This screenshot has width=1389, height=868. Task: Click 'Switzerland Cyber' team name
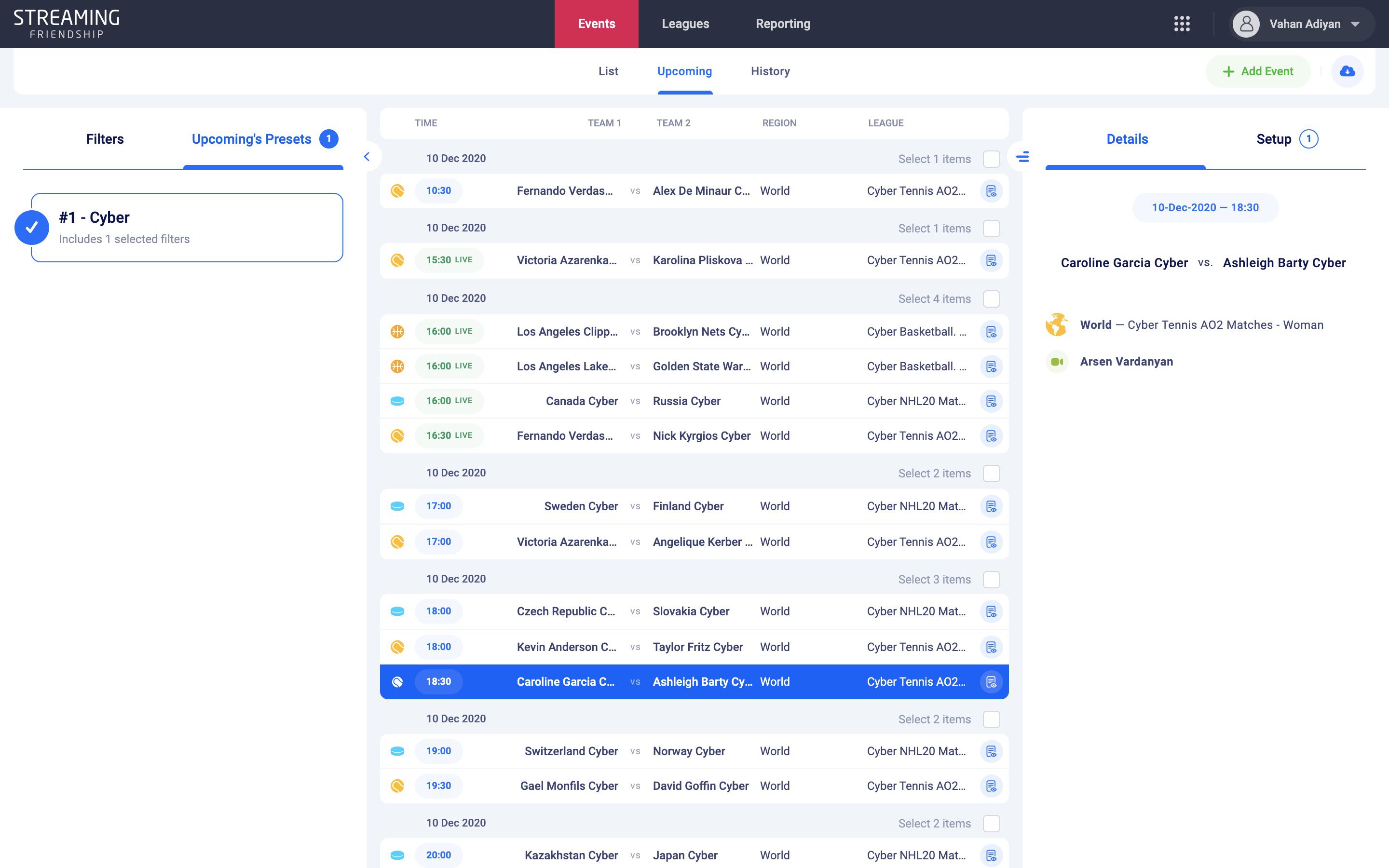[x=571, y=751]
